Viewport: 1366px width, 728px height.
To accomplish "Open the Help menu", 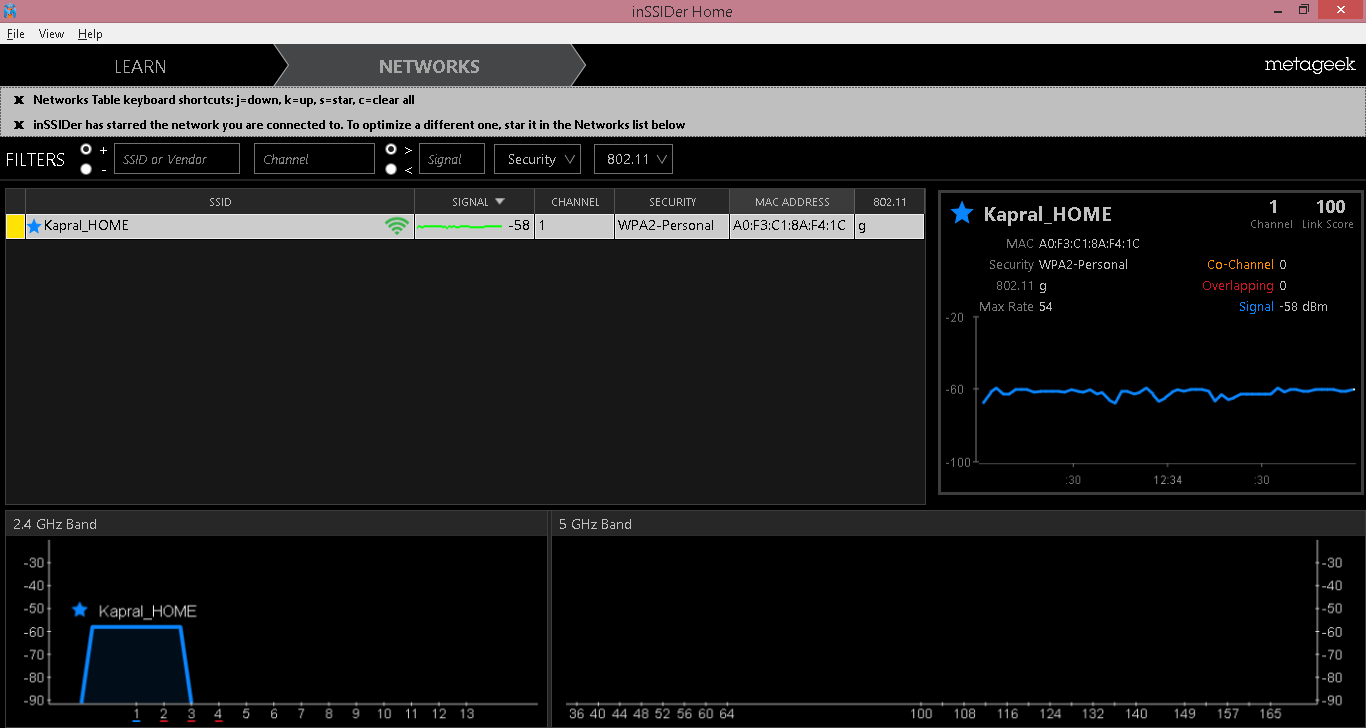I will coord(90,34).
